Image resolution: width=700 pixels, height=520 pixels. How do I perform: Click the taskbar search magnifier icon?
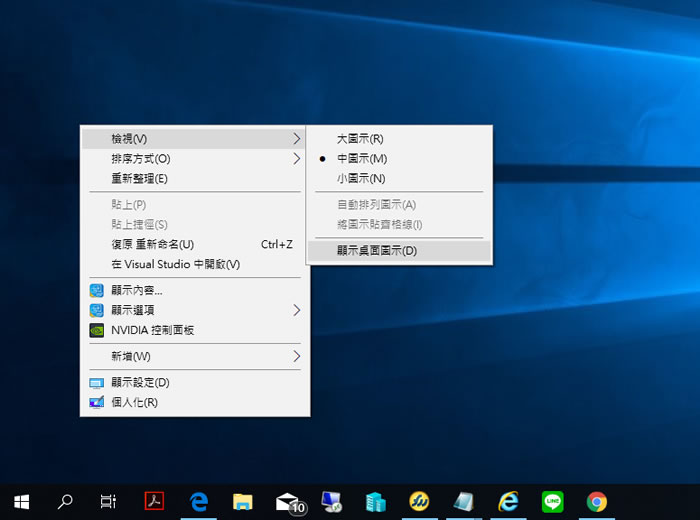[65, 502]
